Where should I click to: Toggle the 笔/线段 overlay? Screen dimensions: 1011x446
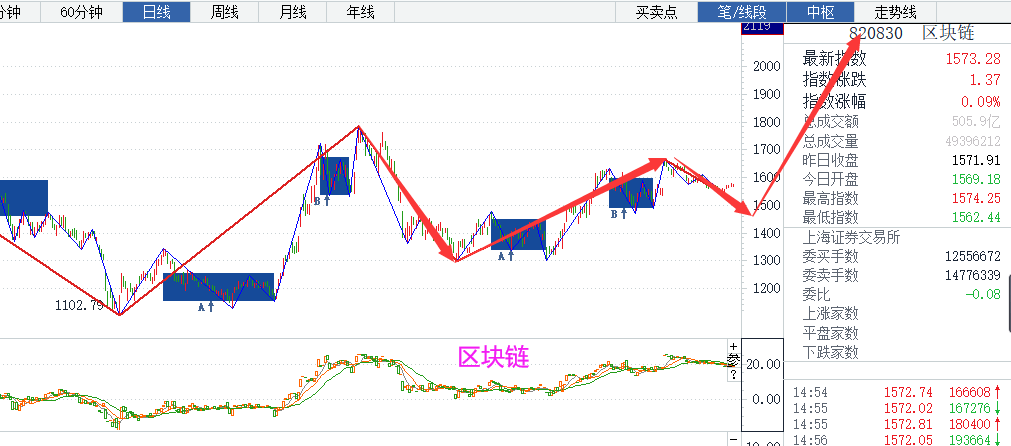point(741,12)
